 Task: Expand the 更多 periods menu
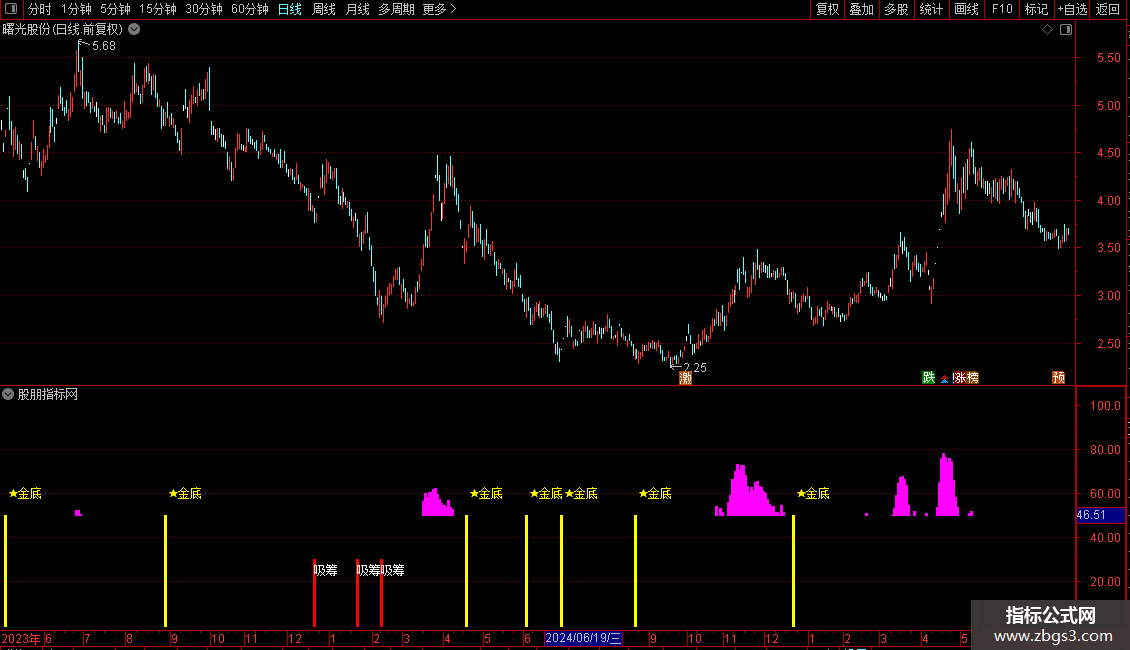439,9
